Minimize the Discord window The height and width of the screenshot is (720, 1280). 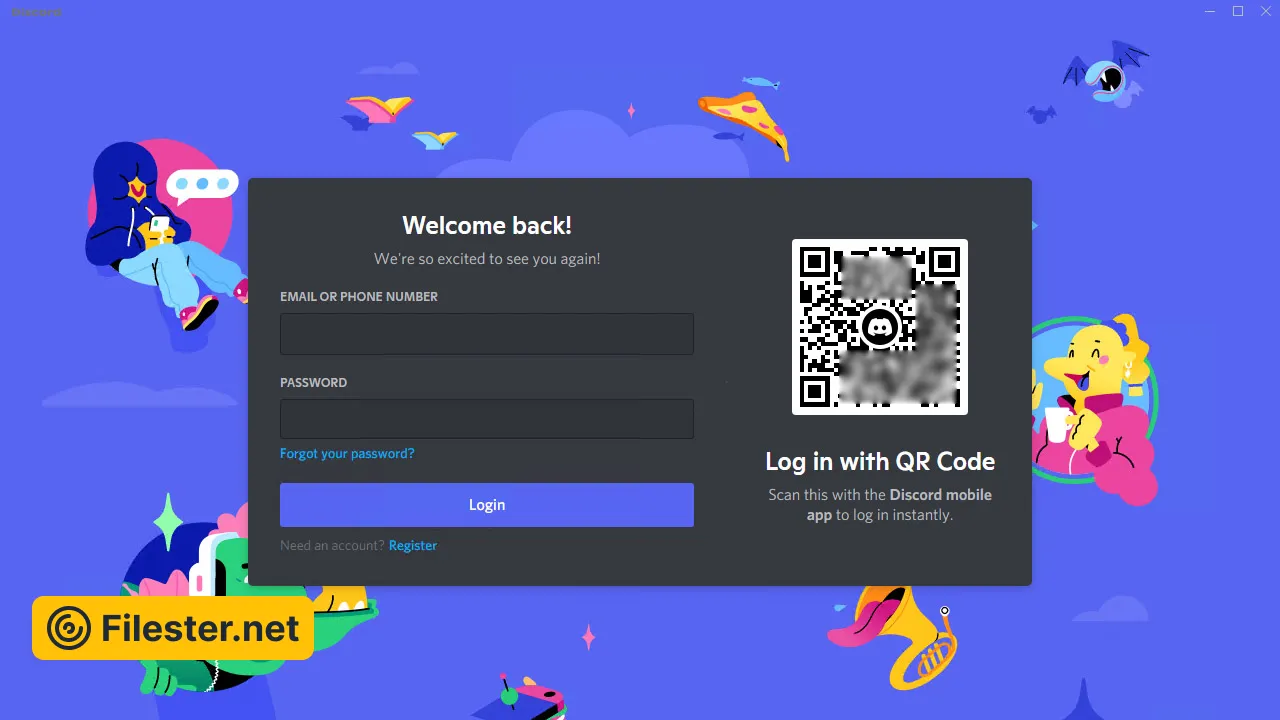1210,11
